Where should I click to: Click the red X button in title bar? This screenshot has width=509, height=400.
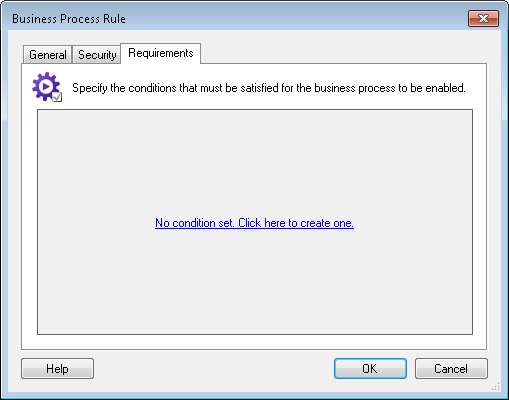[483, 18]
